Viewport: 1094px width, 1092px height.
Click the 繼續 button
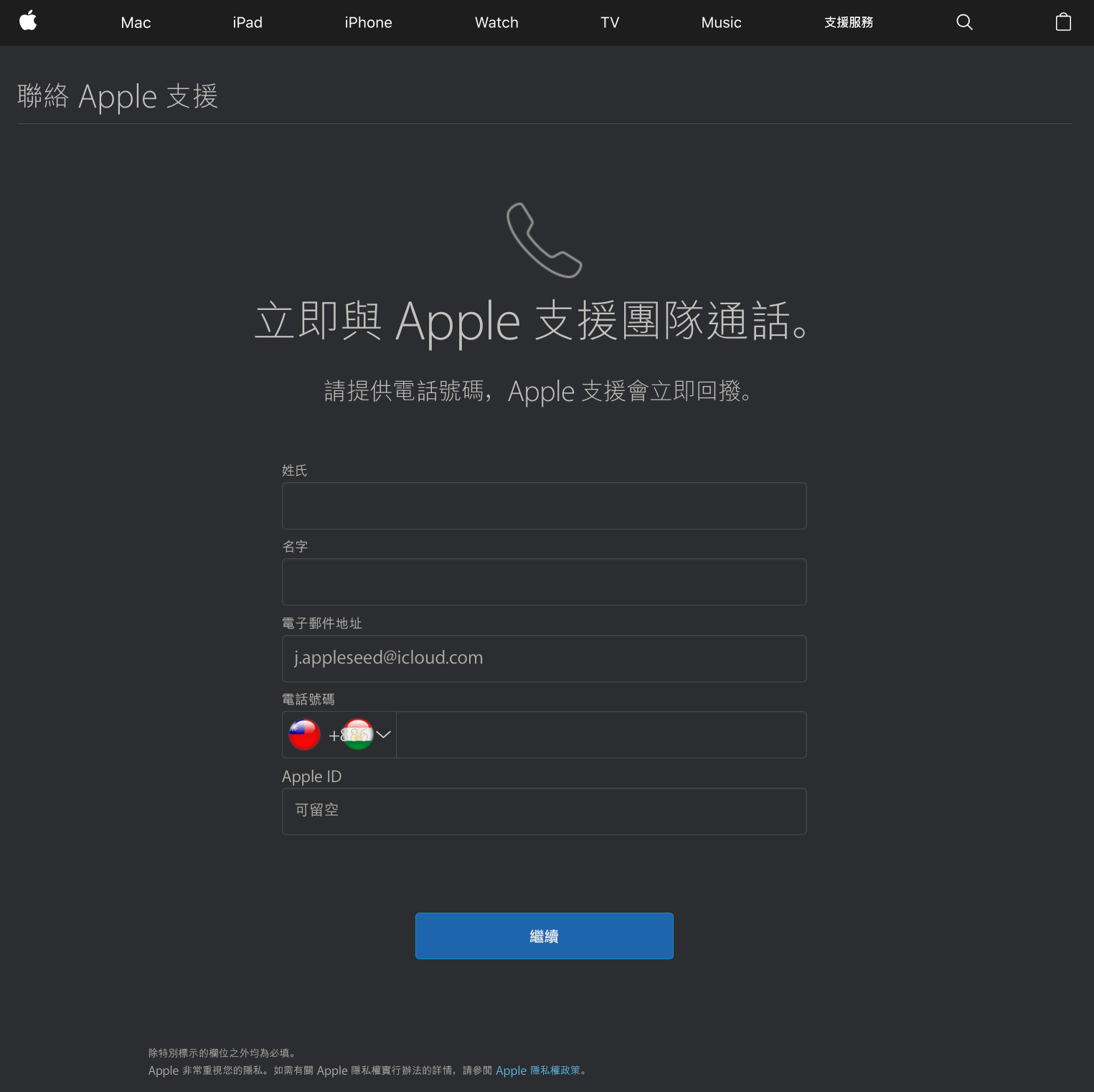(x=544, y=936)
